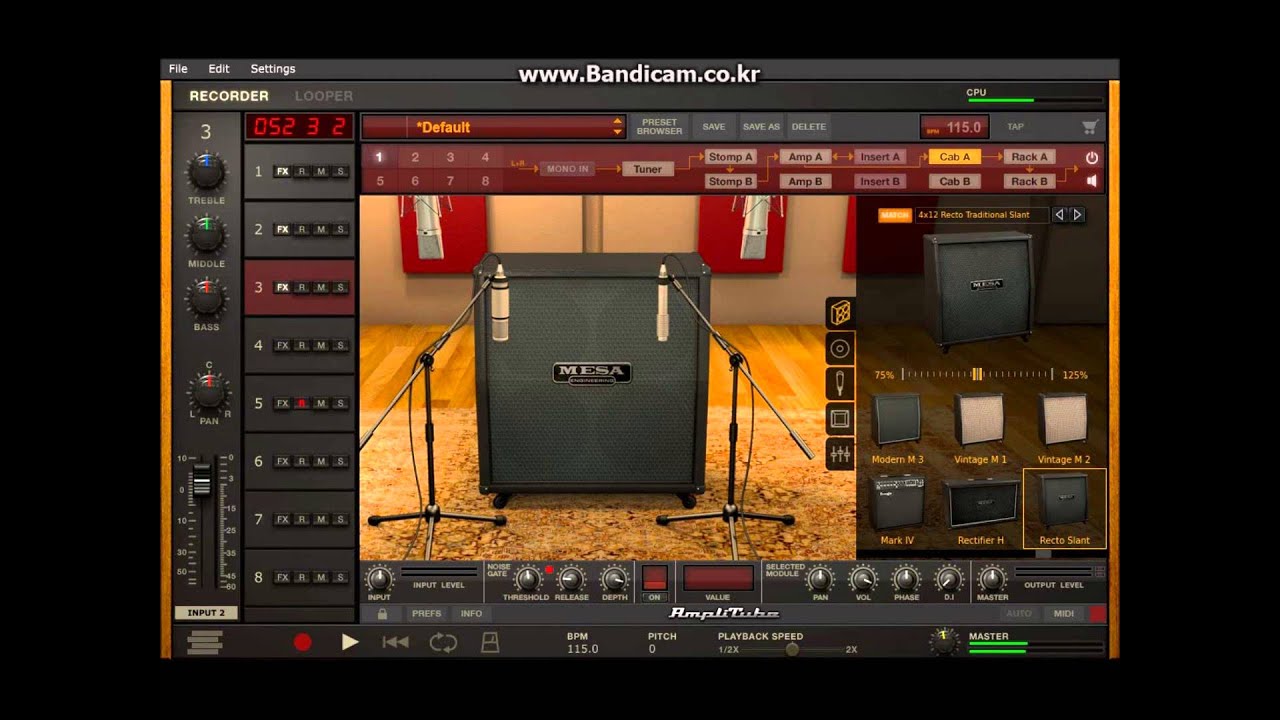Image resolution: width=1280 pixels, height=720 pixels.
Task: Open the File menu
Action: [x=178, y=69]
